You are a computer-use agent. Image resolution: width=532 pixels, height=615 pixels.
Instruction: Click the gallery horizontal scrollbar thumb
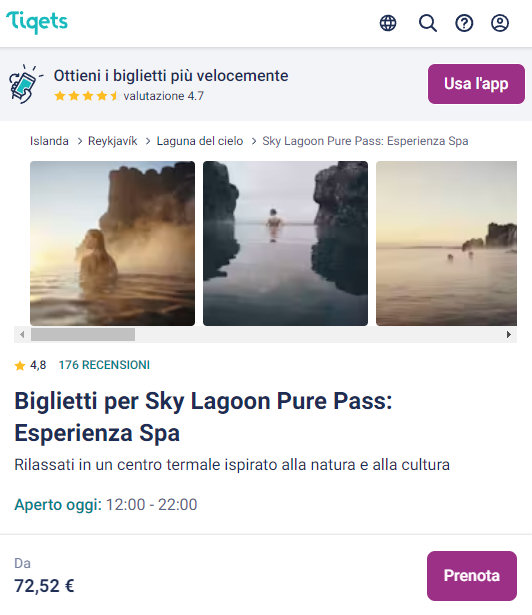(83, 335)
